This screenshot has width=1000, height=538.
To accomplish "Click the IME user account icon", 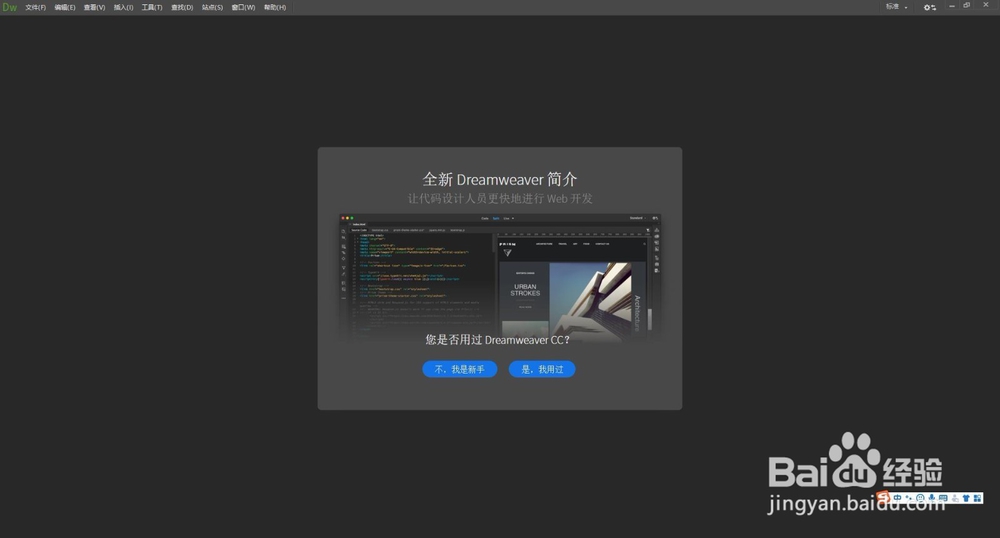I will click(955, 498).
